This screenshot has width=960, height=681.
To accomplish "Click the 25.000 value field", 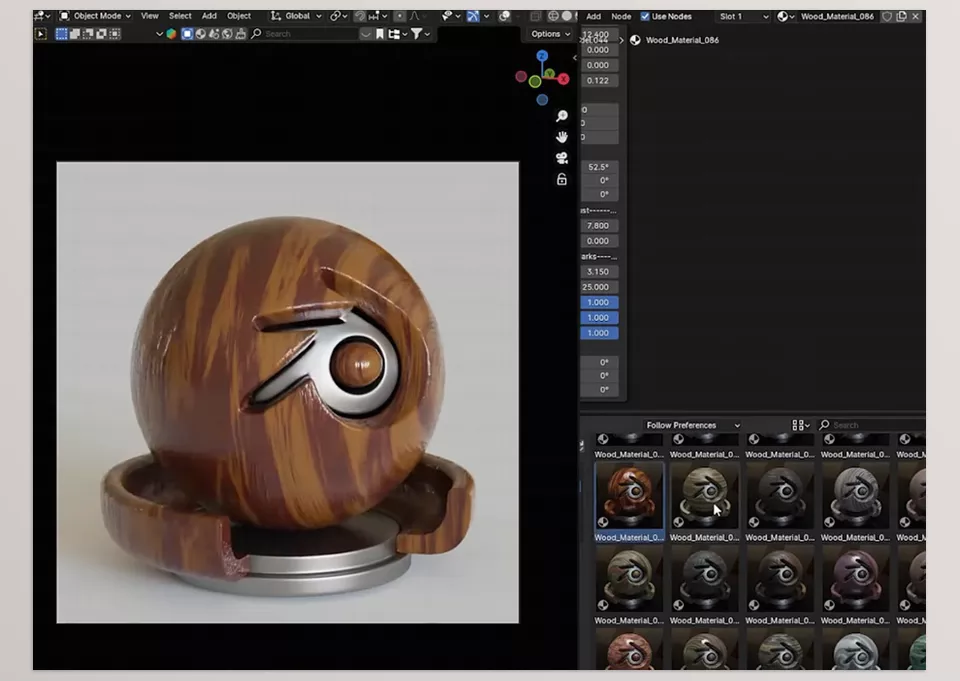I will pos(599,287).
